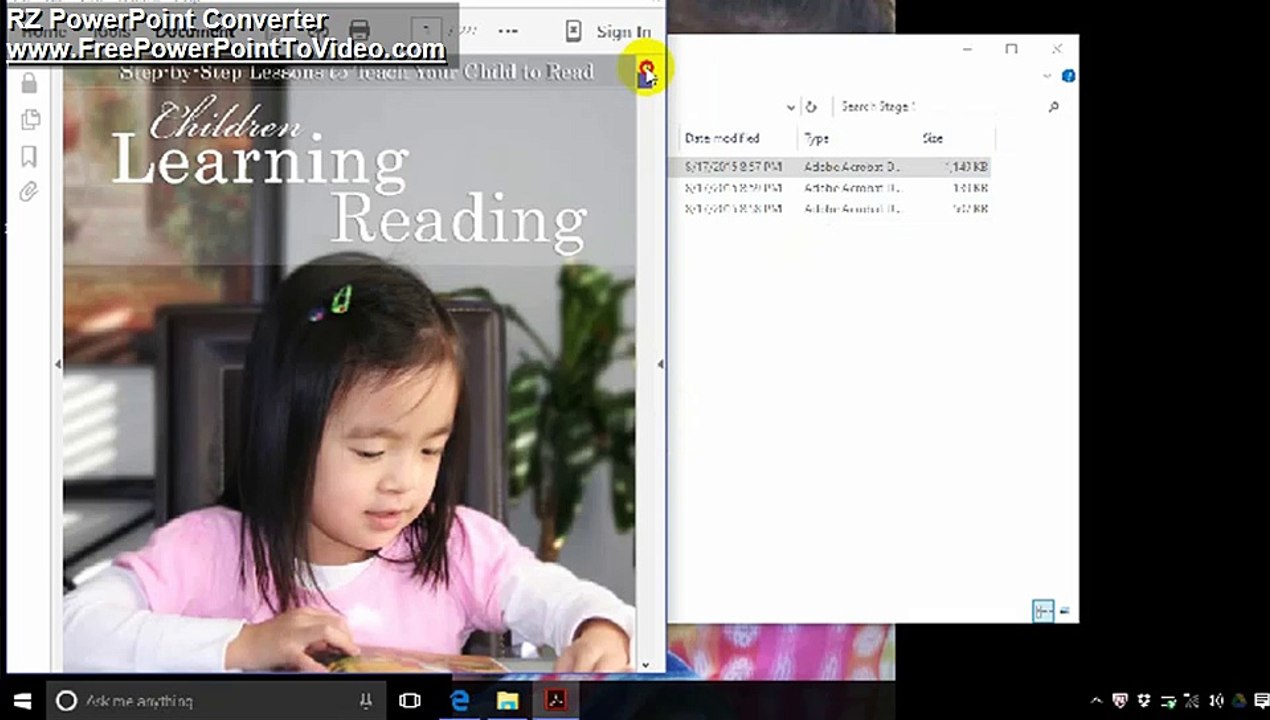Viewport: 1270px width, 720px height.
Task: Open the volume control in system tray
Action: [x=1217, y=701]
